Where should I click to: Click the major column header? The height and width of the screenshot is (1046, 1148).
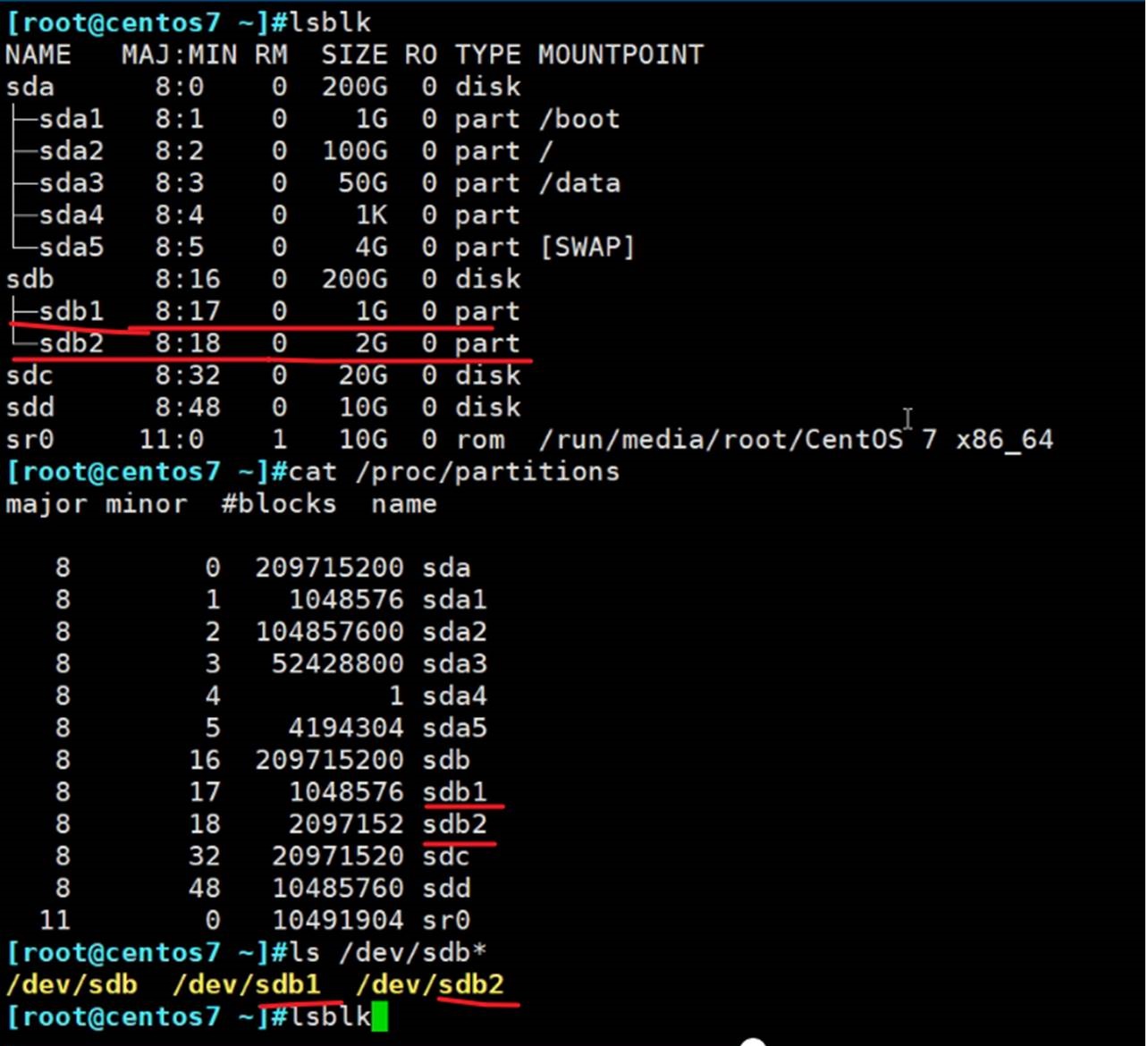pos(46,504)
